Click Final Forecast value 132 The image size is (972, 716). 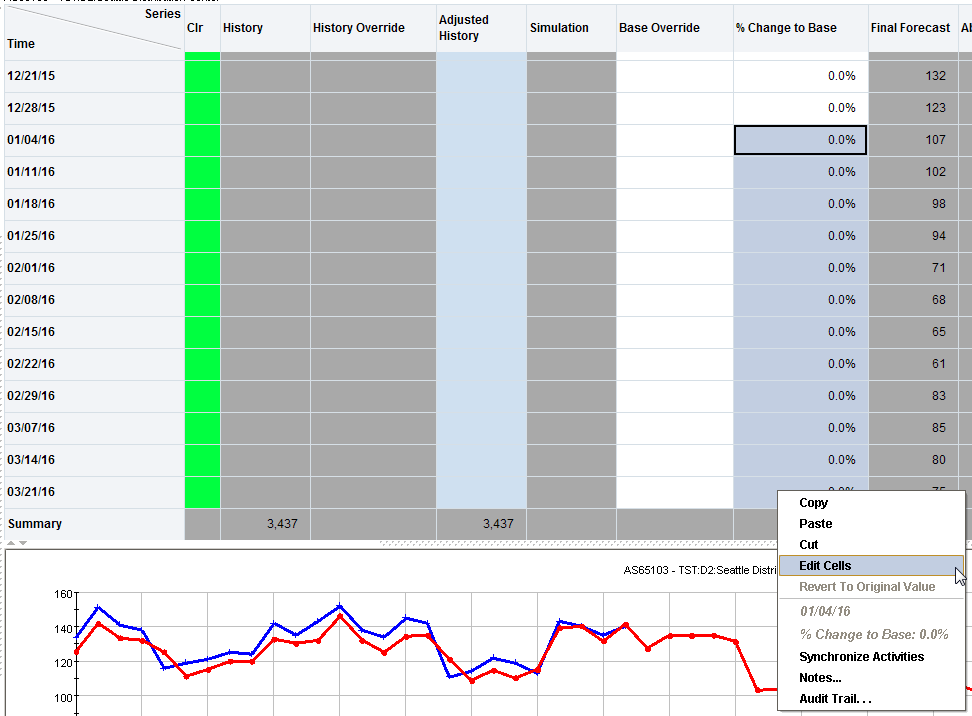[x=913, y=76]
